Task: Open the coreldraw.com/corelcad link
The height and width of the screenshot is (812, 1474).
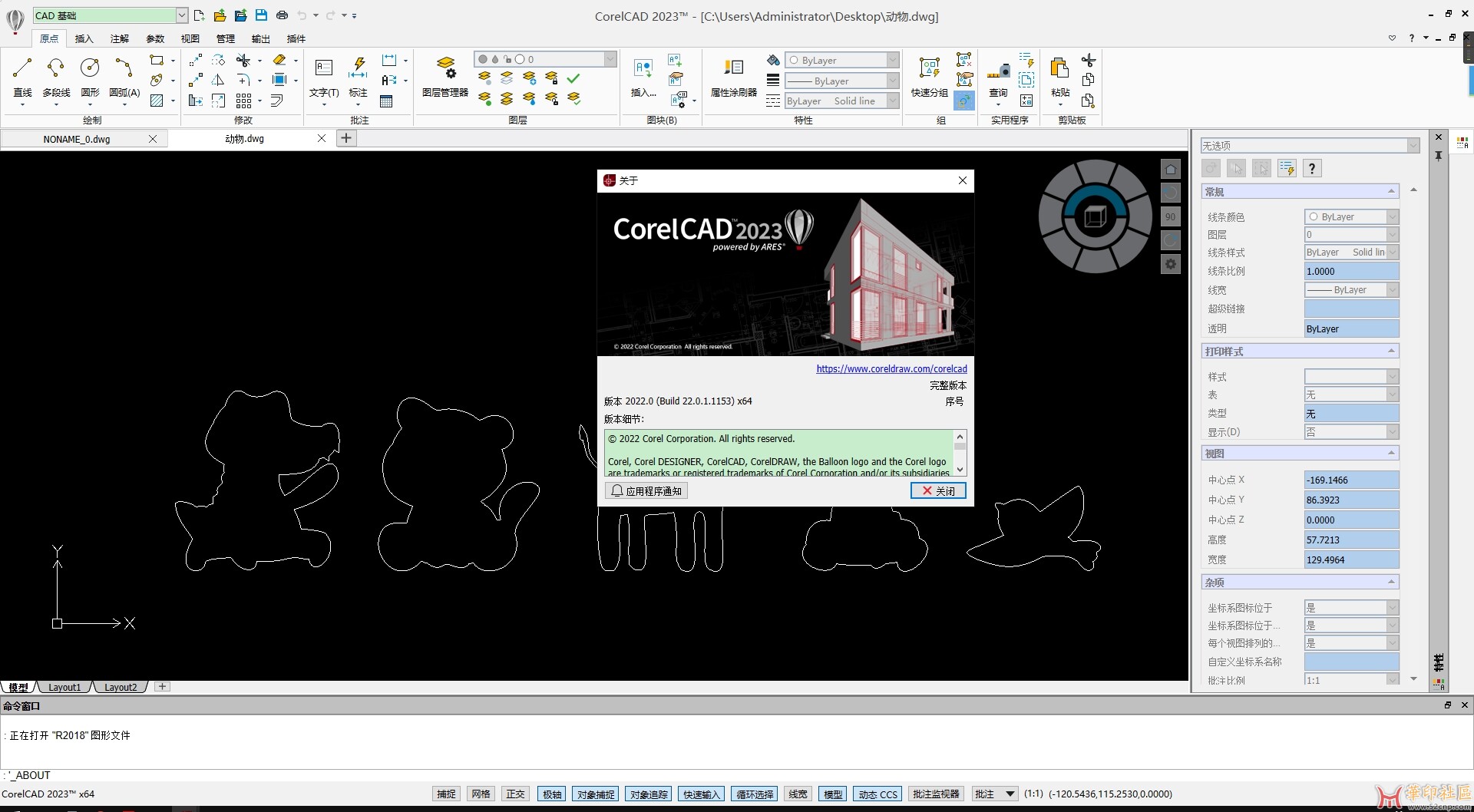Action: coord(891,368)
